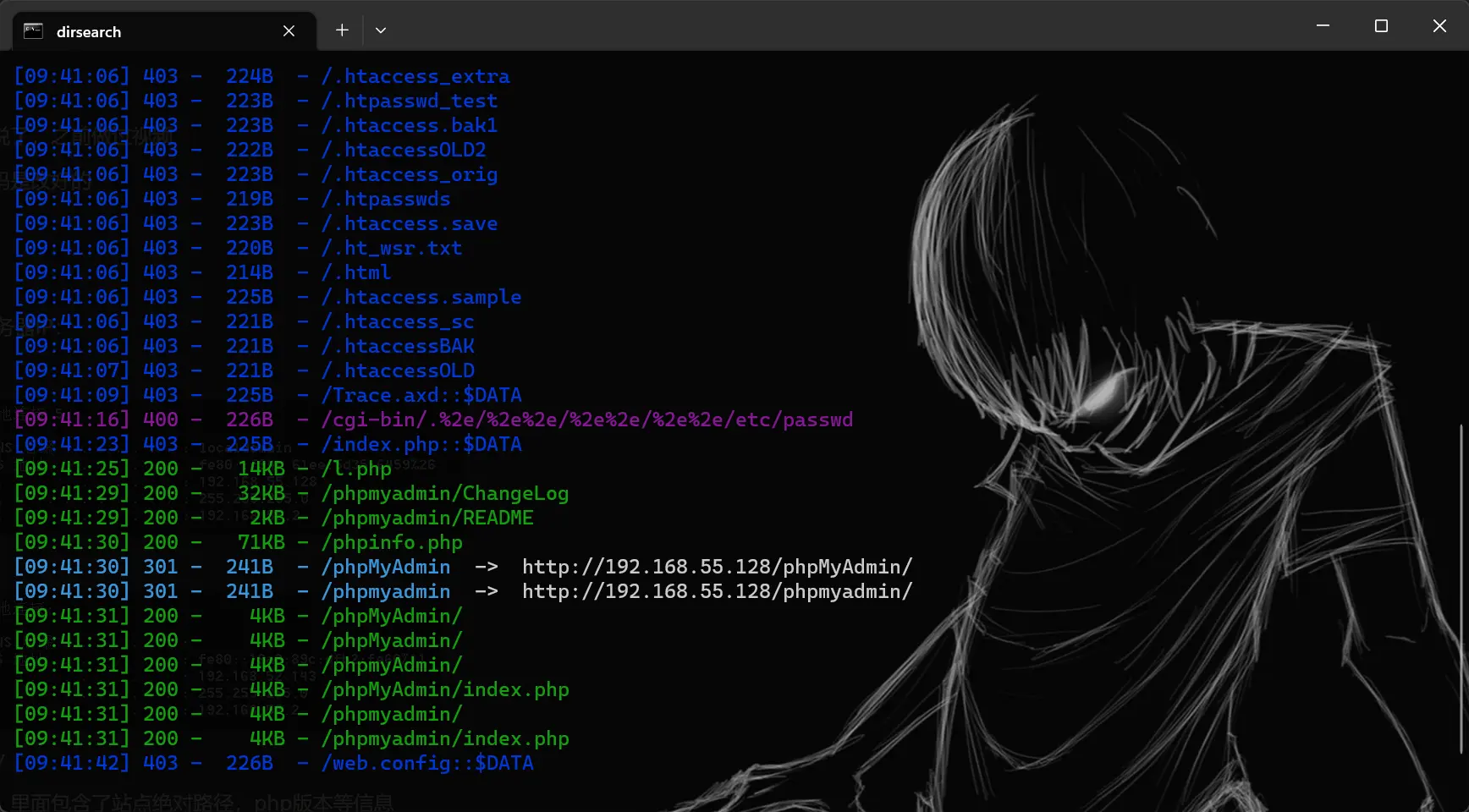The height and width of the screenshot is (812, 1469).
Task: Click the /cgi-bin/ etc/passwd 400 result
Action: (x=586, y=420)
